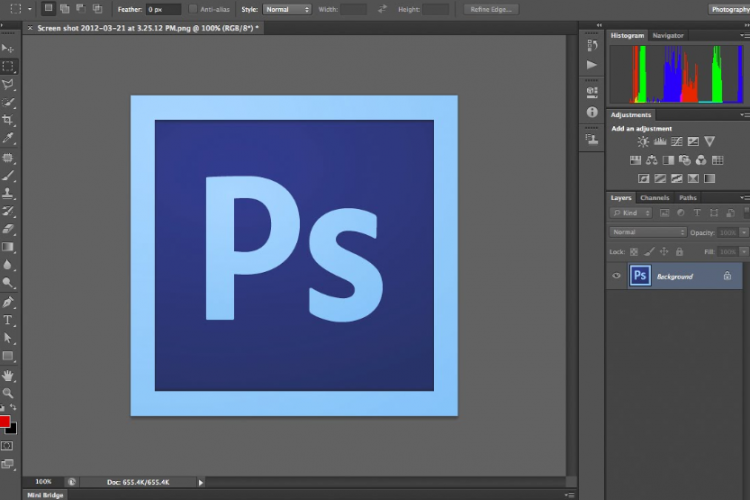This screenshot has width=750, height=500.
Task: Toggle Quick Mask mode
Action: pyautogui.click(x=7, y=445)
